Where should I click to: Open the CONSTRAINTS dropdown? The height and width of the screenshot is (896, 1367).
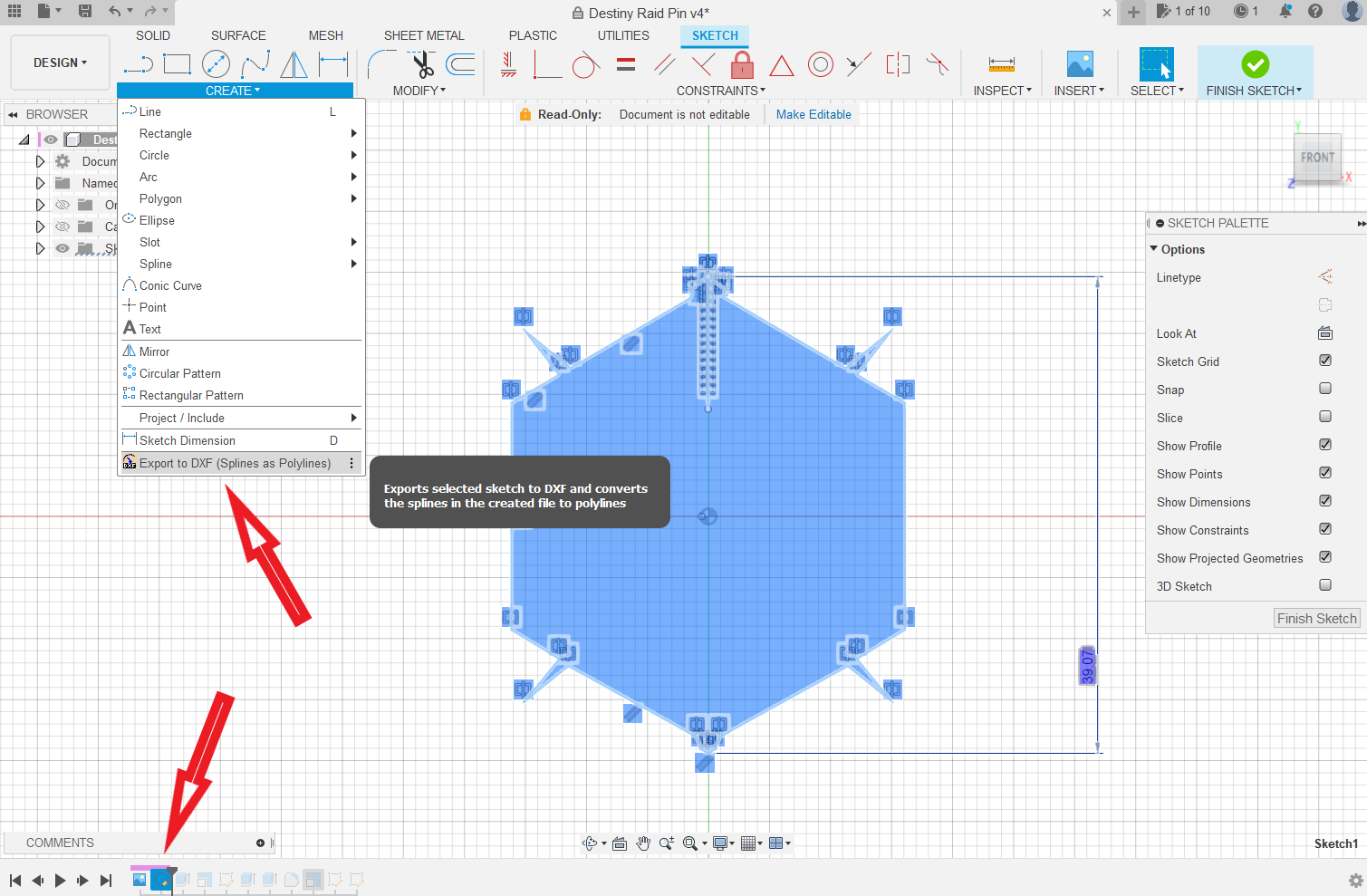point(720,90)
